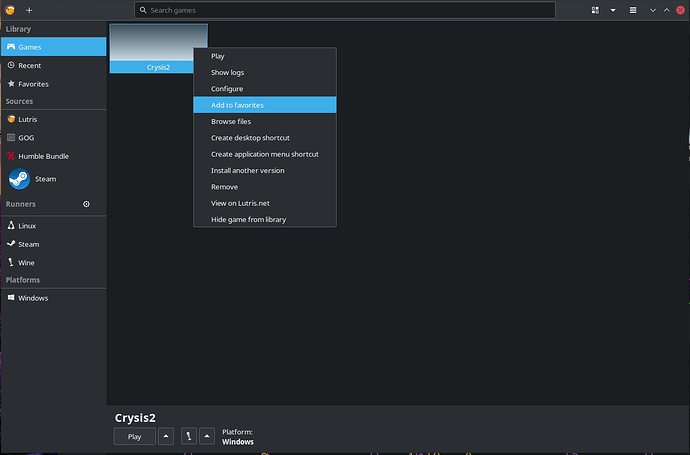This screenshot has height=455, width=690.
Task: Click the clock icon beside Recent
Action: coord(11,65)
